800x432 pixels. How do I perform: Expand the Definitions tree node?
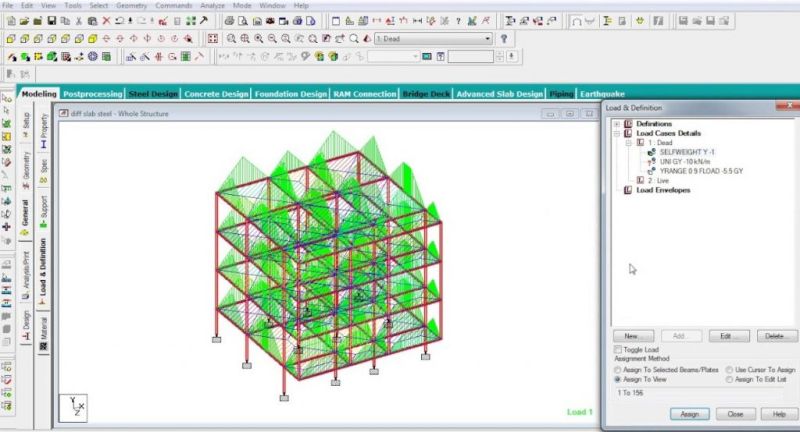[x=618, y=123]
